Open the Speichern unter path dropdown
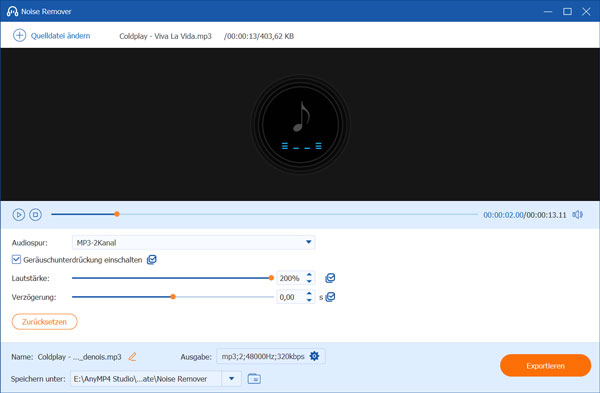The height and width of the screenshot is (393, 600). [232, 379]
